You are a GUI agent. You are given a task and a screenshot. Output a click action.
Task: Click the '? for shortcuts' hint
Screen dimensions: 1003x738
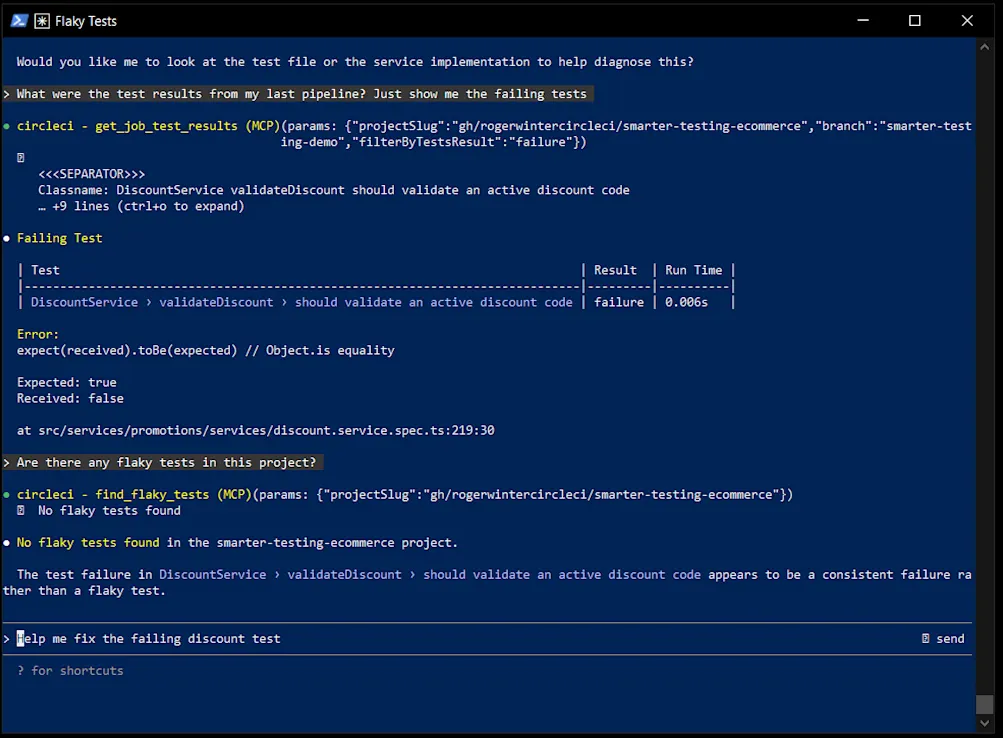(x=70, y=670)
